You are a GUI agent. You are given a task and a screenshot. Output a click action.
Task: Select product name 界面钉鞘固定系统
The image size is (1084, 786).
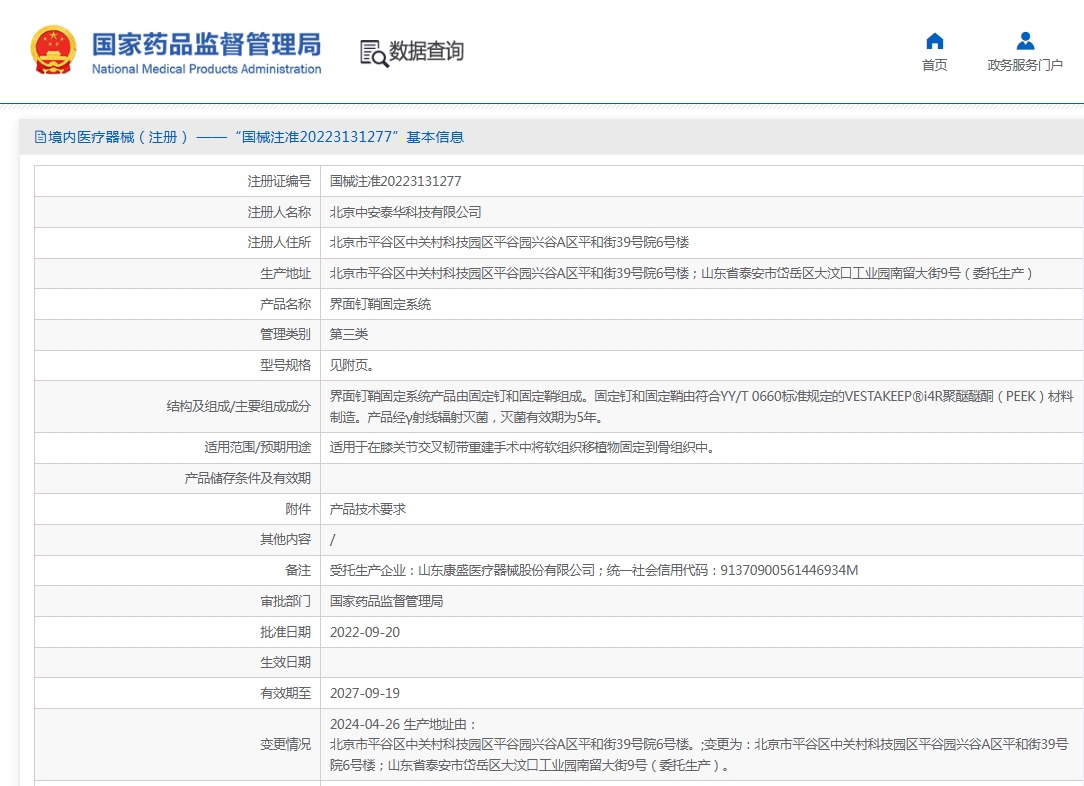[380, 304]
